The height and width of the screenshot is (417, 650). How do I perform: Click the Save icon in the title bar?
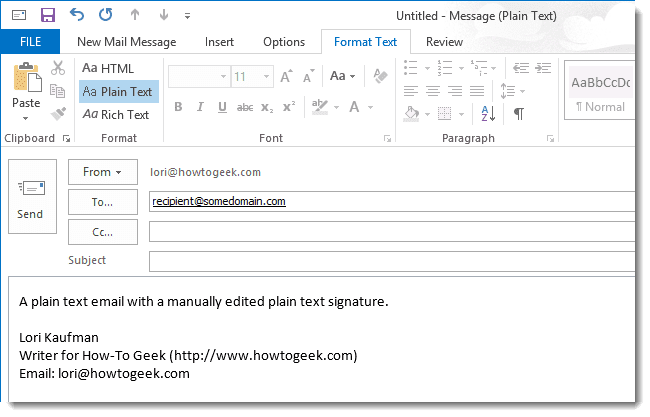click(47, 15)
